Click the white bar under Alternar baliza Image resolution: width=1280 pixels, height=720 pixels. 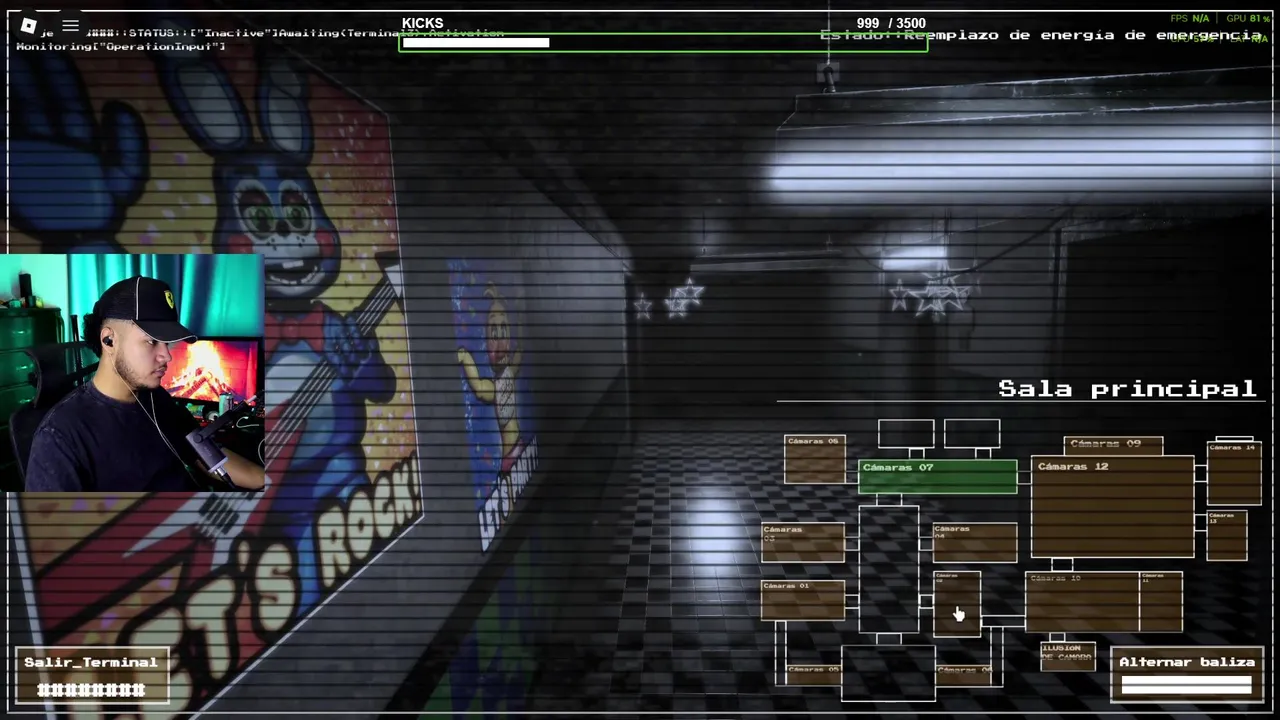1186,685
